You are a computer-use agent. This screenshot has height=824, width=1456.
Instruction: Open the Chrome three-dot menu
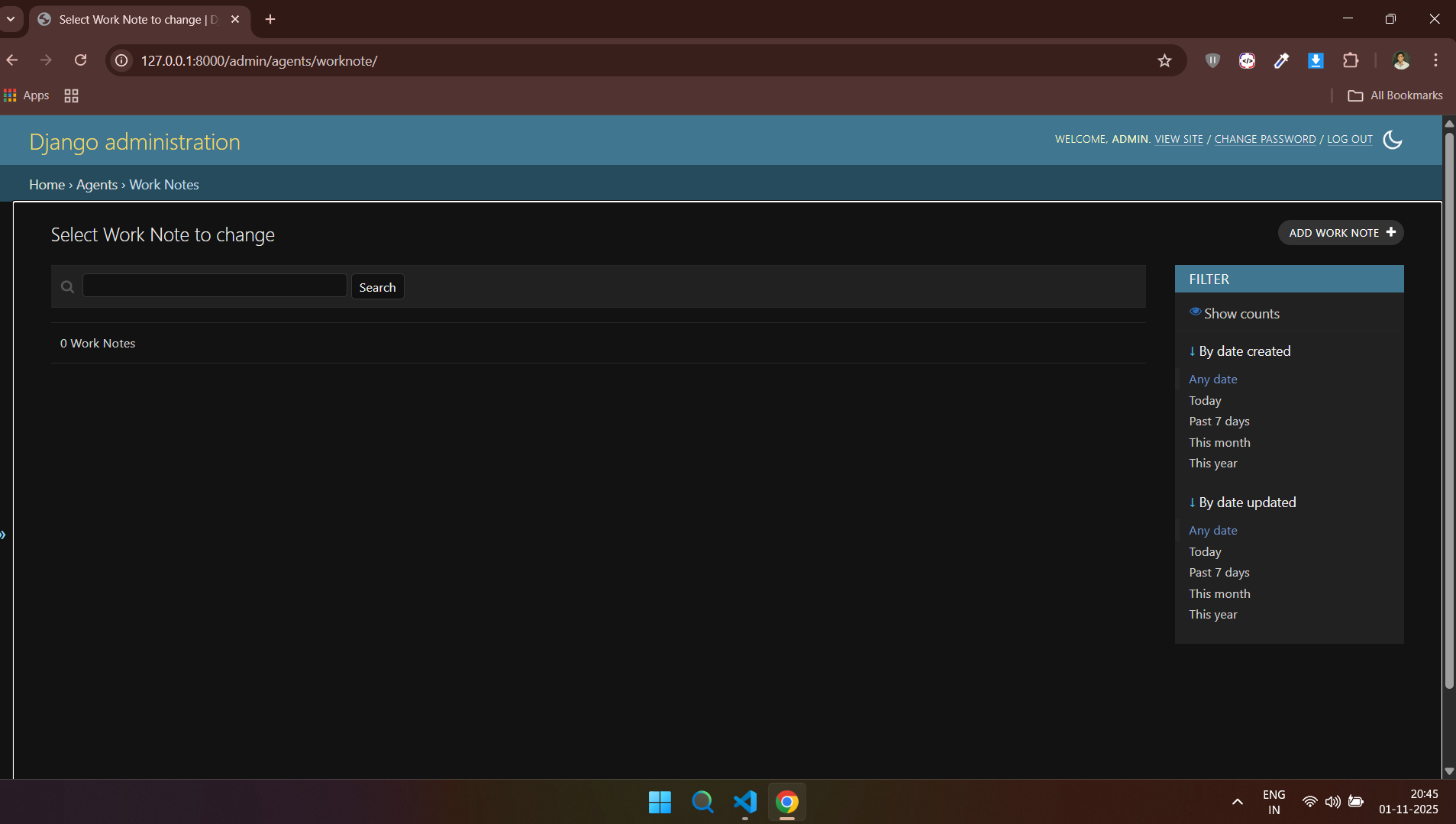(1435, 61)
